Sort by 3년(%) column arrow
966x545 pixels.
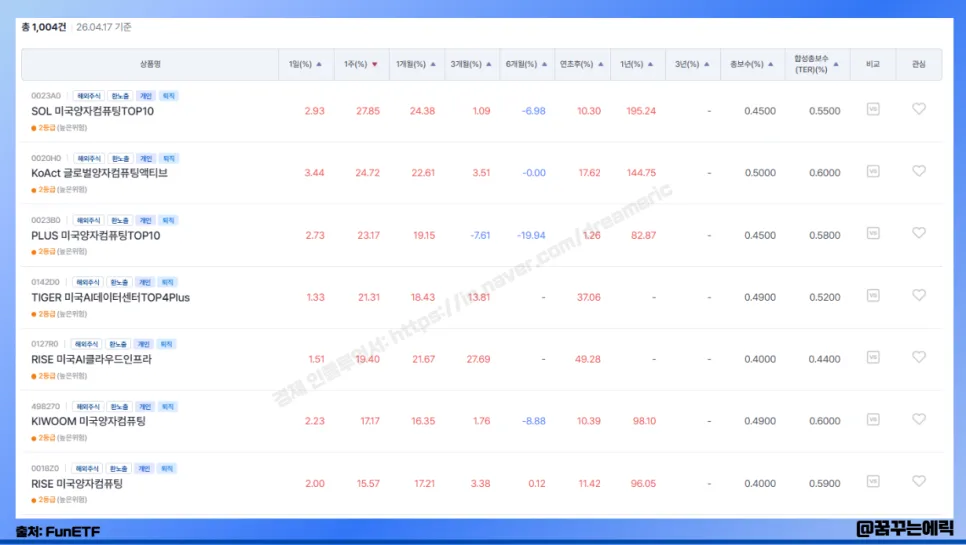pyautogui.click(x=707, y=64)
